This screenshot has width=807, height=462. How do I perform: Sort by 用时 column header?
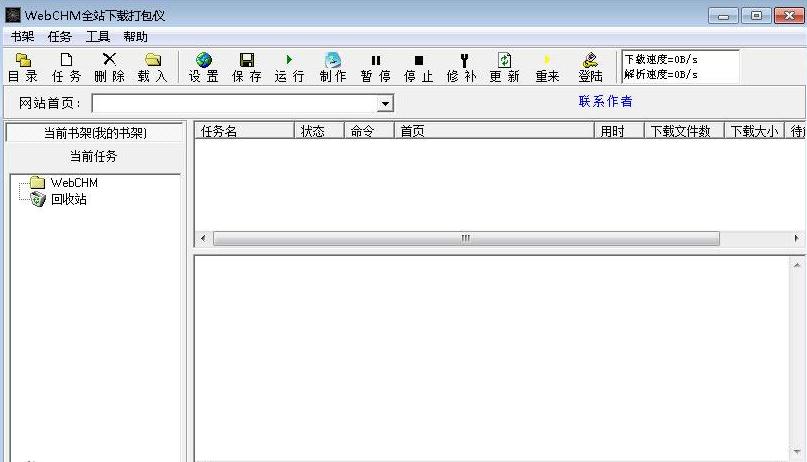click(x=619, y=131)
